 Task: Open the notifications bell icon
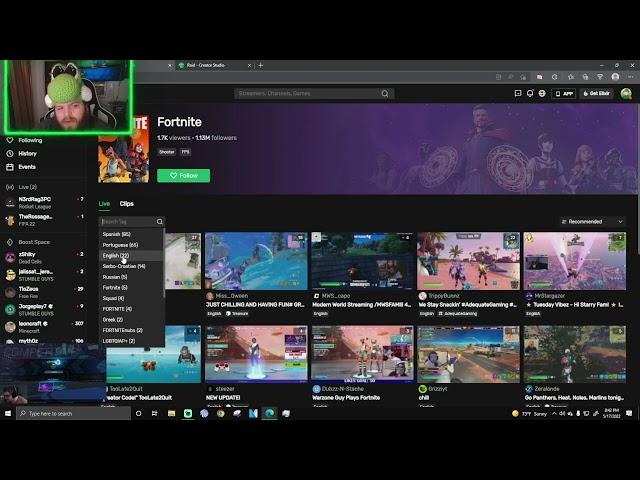(x=530, y=93)
